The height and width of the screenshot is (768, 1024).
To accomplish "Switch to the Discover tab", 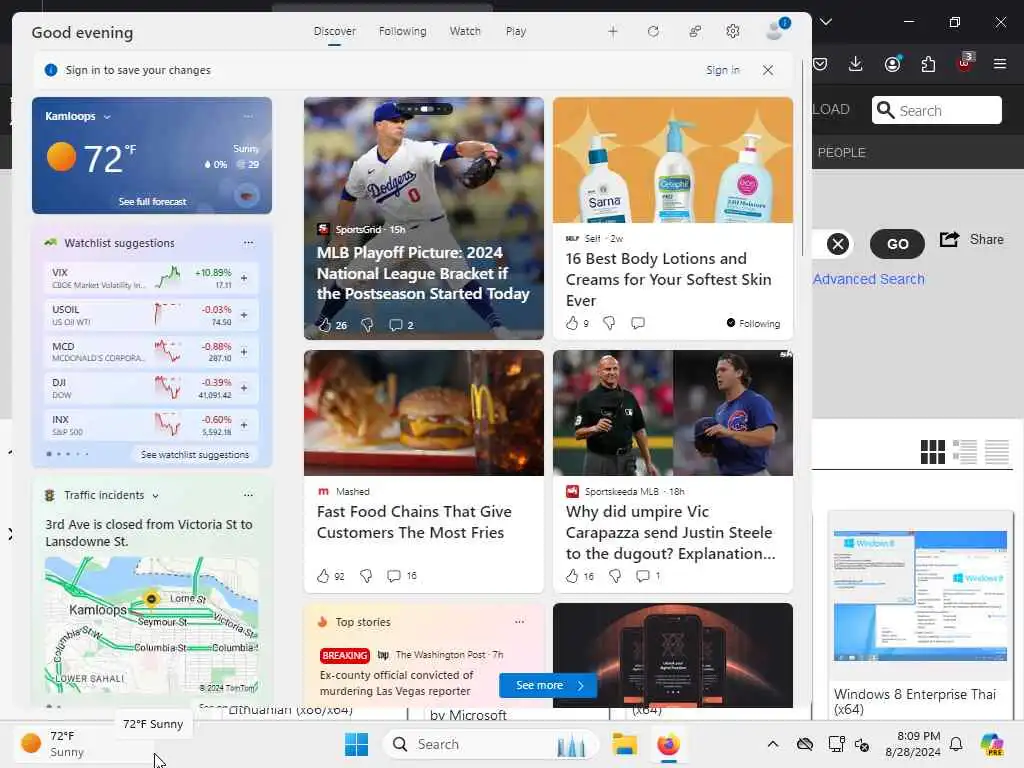I will coord(334,31).
